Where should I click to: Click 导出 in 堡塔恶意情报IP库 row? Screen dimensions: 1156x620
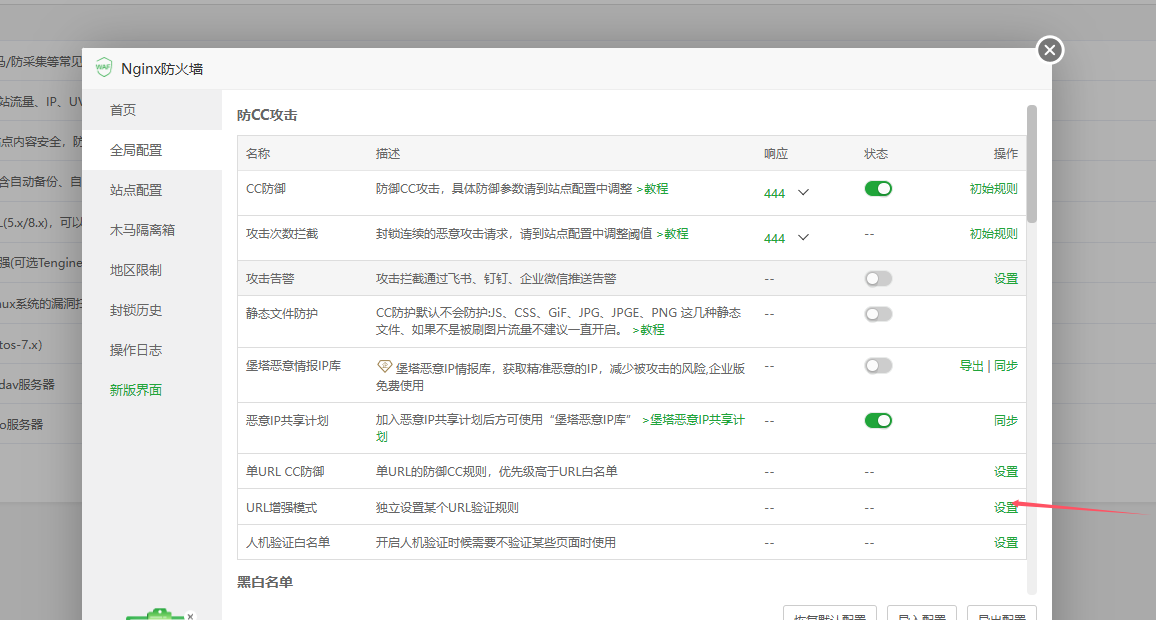click(x=971, y=366)
